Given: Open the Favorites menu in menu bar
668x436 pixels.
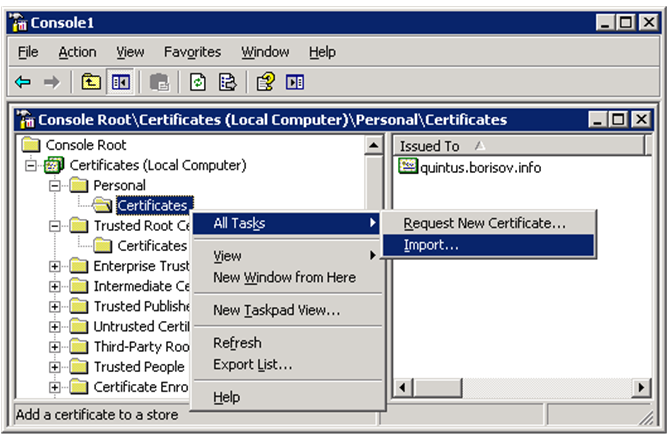Looking at the screenshot, I should pyautogui.click(x=192, y=52).
